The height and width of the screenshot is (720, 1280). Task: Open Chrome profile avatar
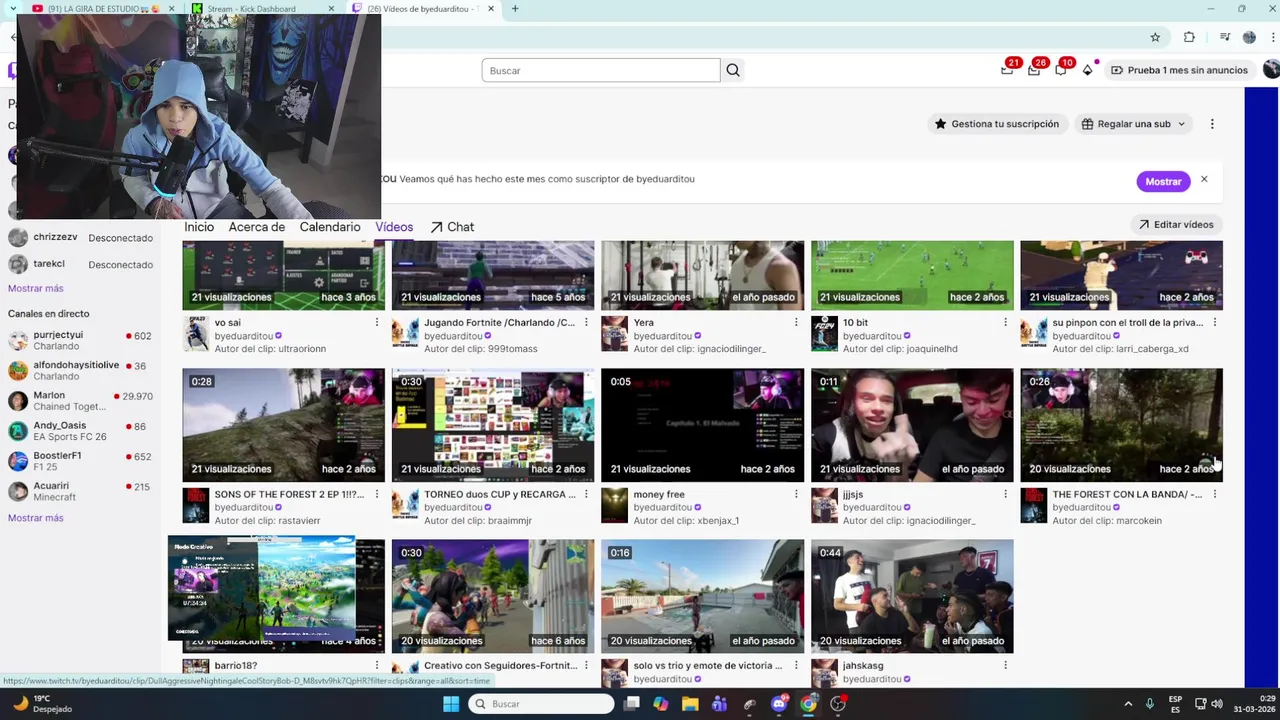tap(1249, 37)
